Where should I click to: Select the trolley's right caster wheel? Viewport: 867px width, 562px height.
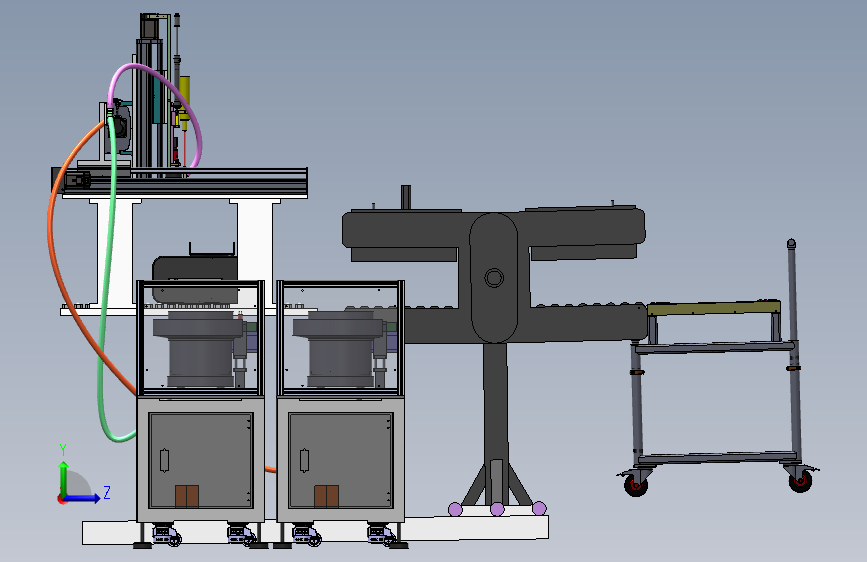click(800, 481)
